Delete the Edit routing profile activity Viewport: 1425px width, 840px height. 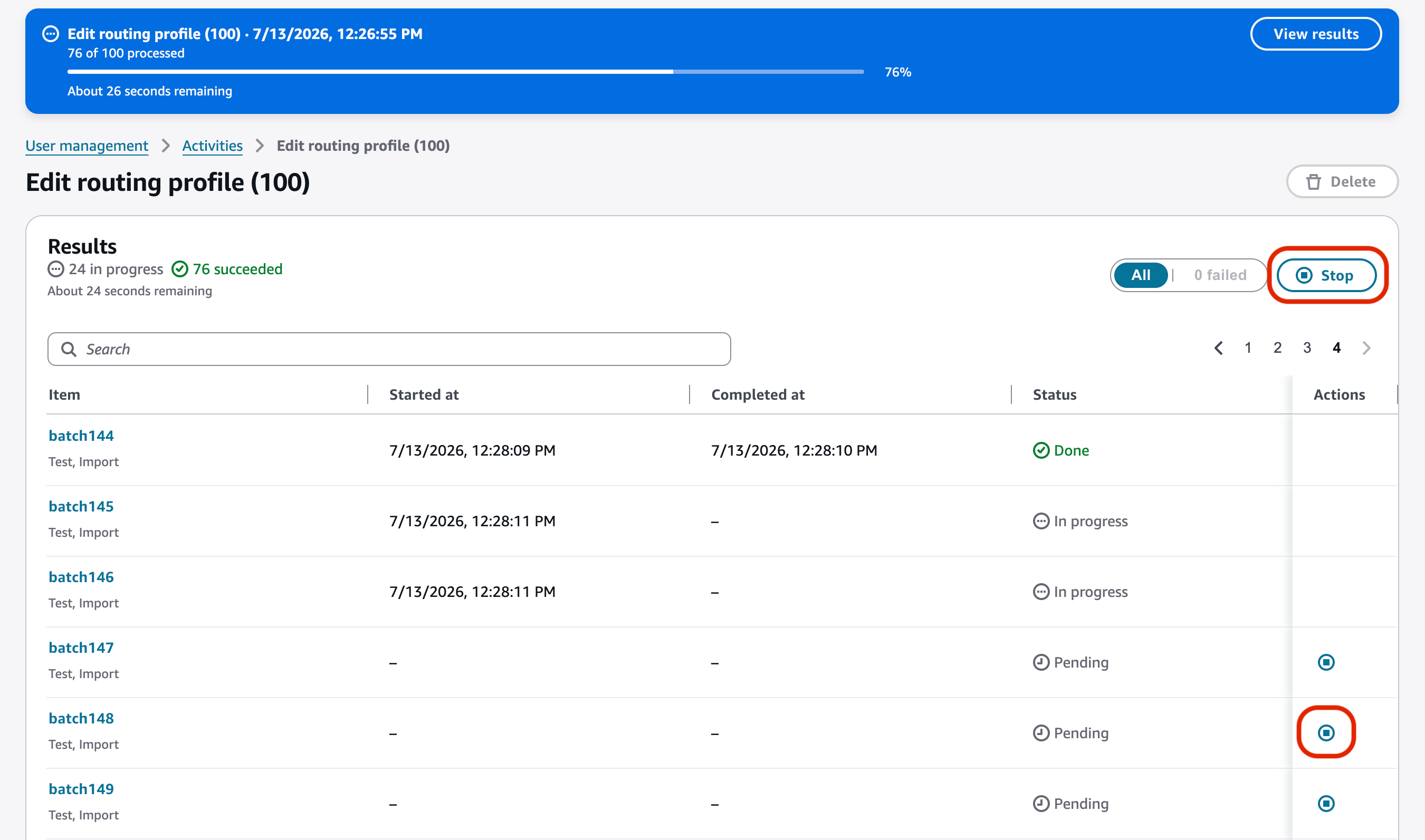[x=1342, y=182]
